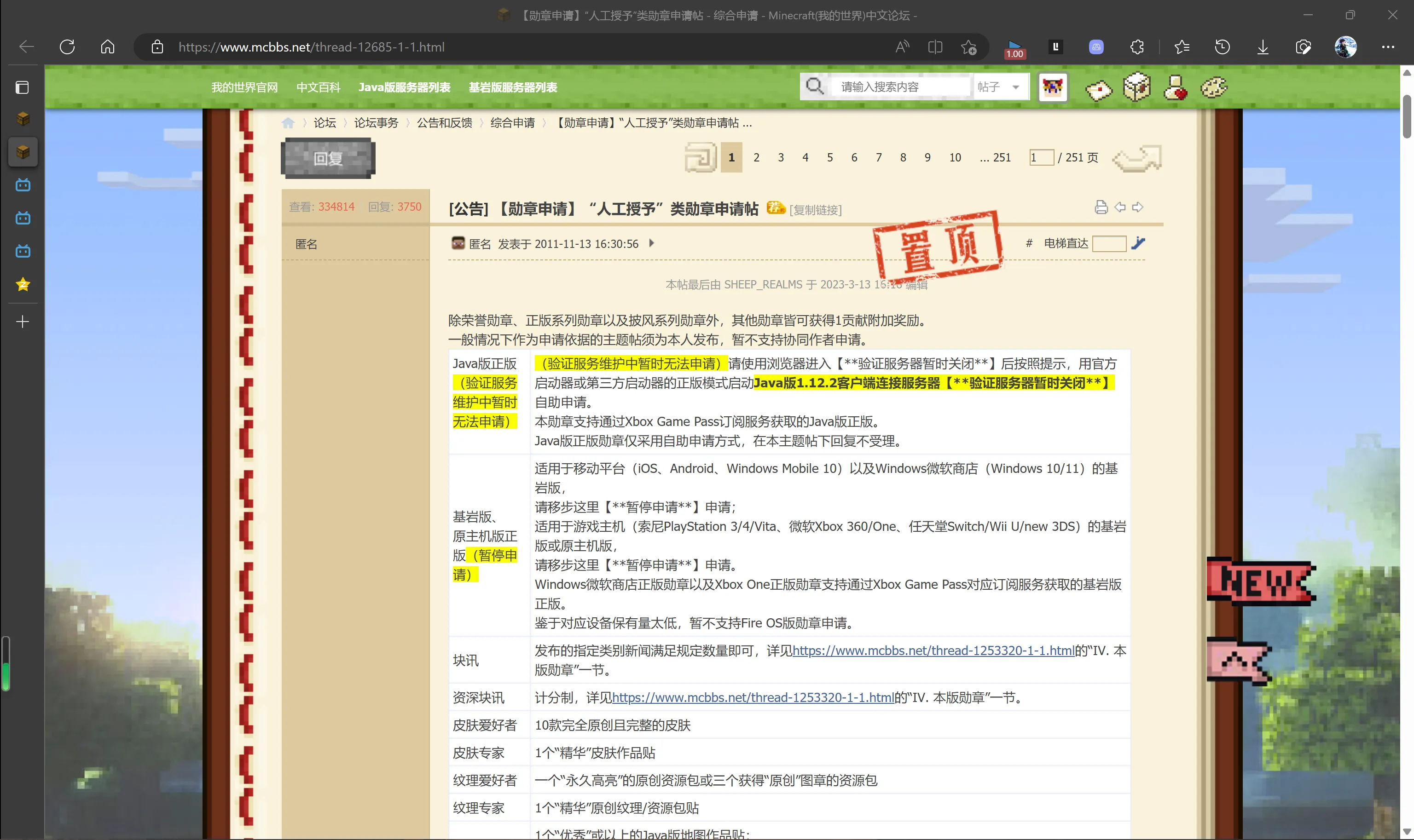Go to page 5 of the thread

point(829,157)
